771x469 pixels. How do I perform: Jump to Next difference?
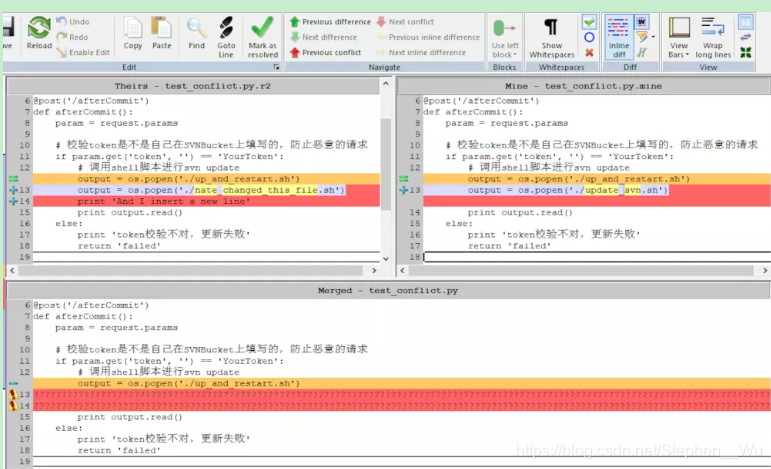324,37
